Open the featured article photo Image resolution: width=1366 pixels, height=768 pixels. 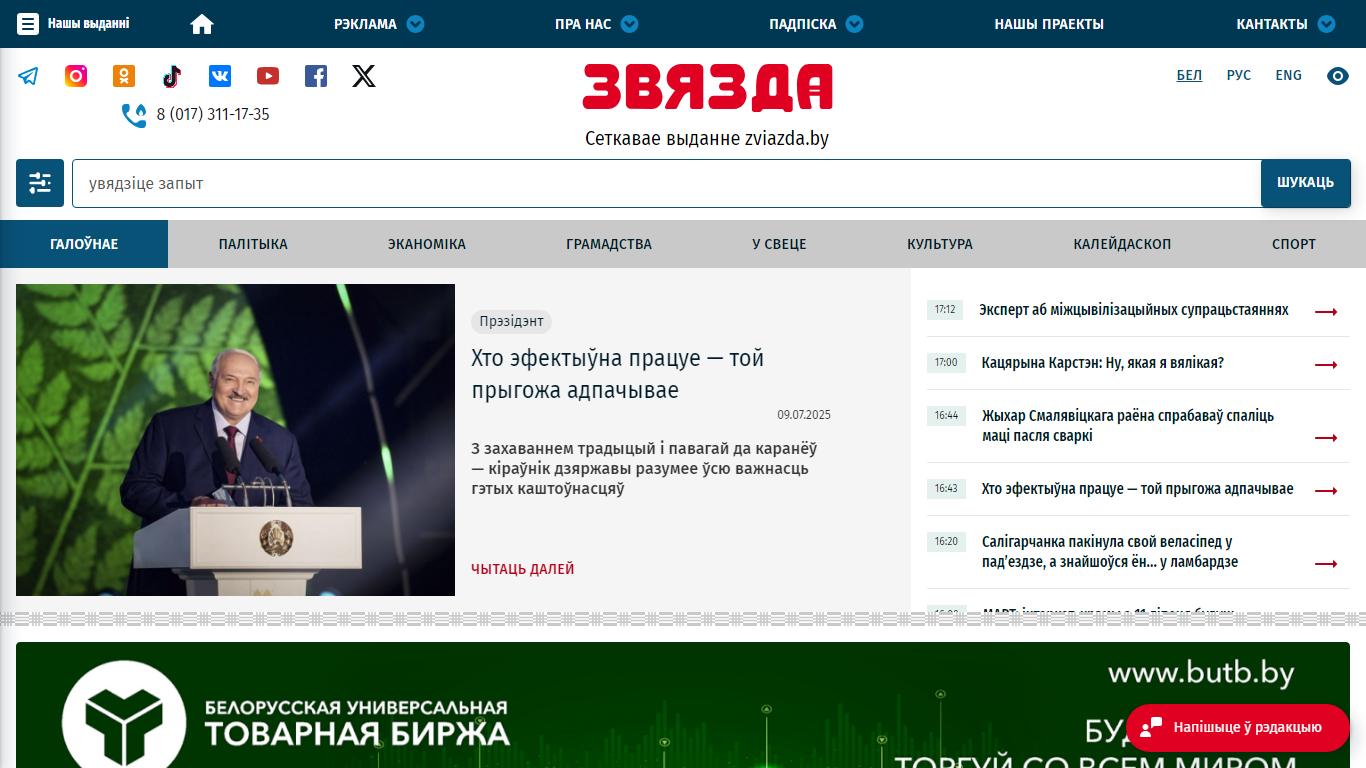235,440
